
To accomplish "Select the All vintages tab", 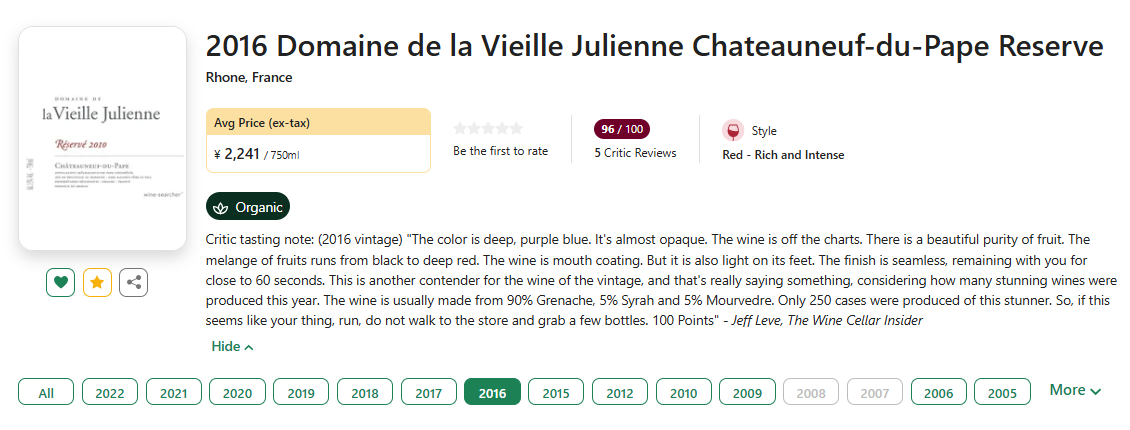I will pyautogui.click(x=46, y=393).
